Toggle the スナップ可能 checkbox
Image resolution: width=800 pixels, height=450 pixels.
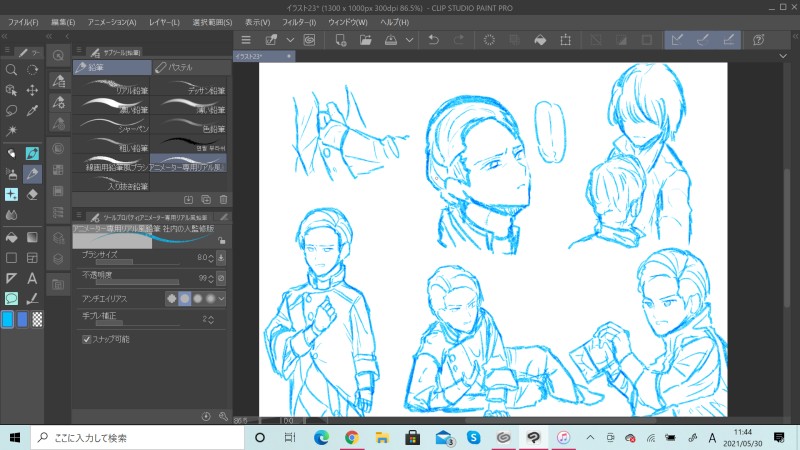pos(87,339)
